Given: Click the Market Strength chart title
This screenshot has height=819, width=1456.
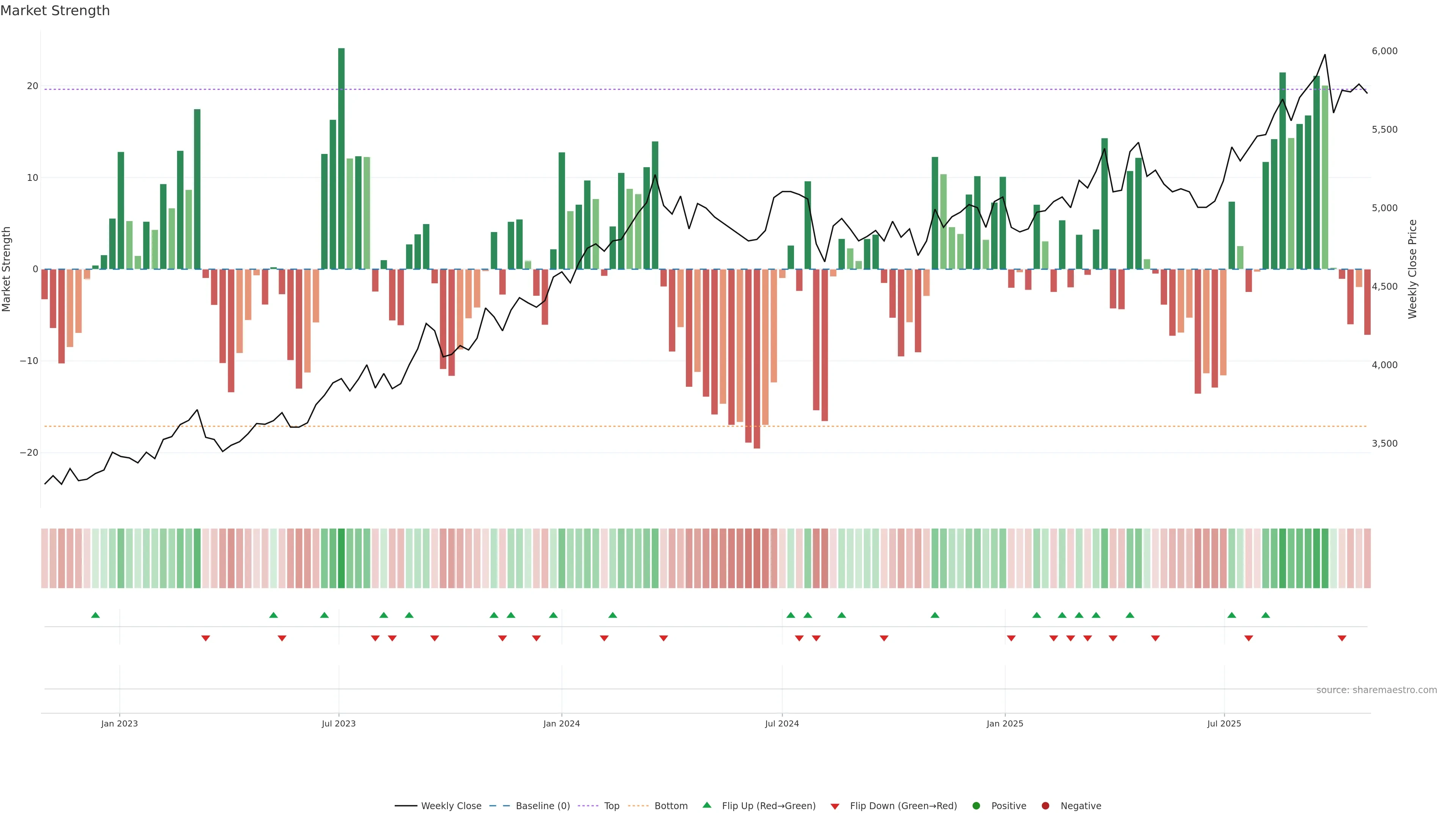Looking at the screenshot, I should point(55,11).
